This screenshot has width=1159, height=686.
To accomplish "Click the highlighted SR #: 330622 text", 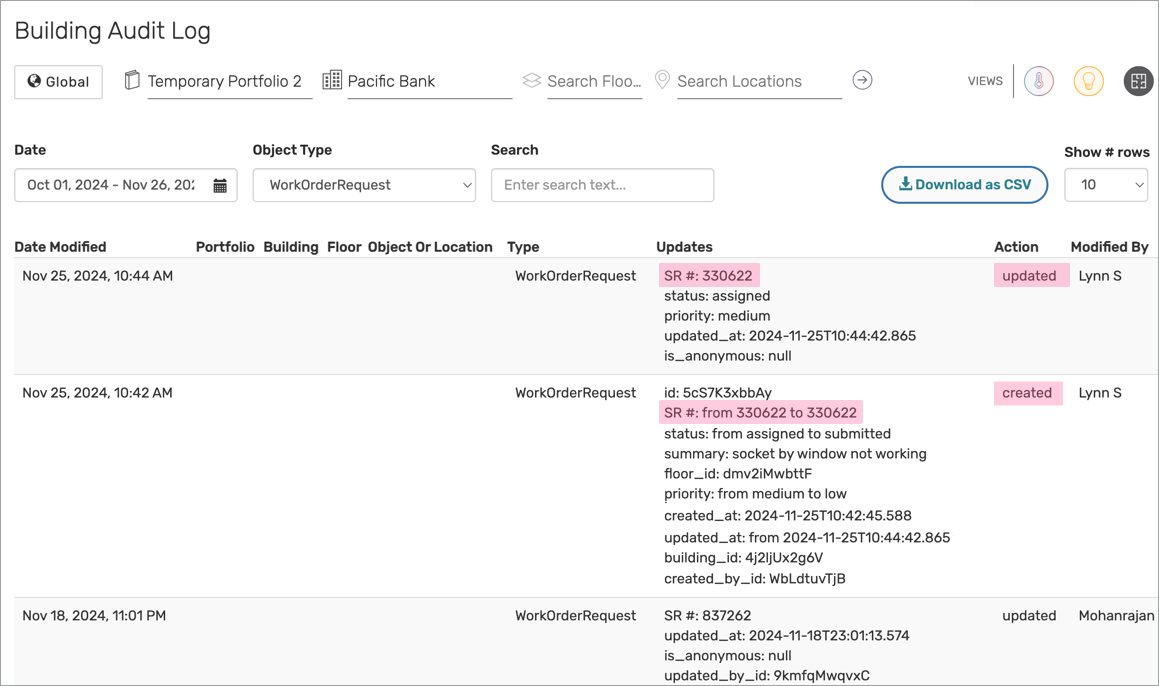I will coord(709,276).
